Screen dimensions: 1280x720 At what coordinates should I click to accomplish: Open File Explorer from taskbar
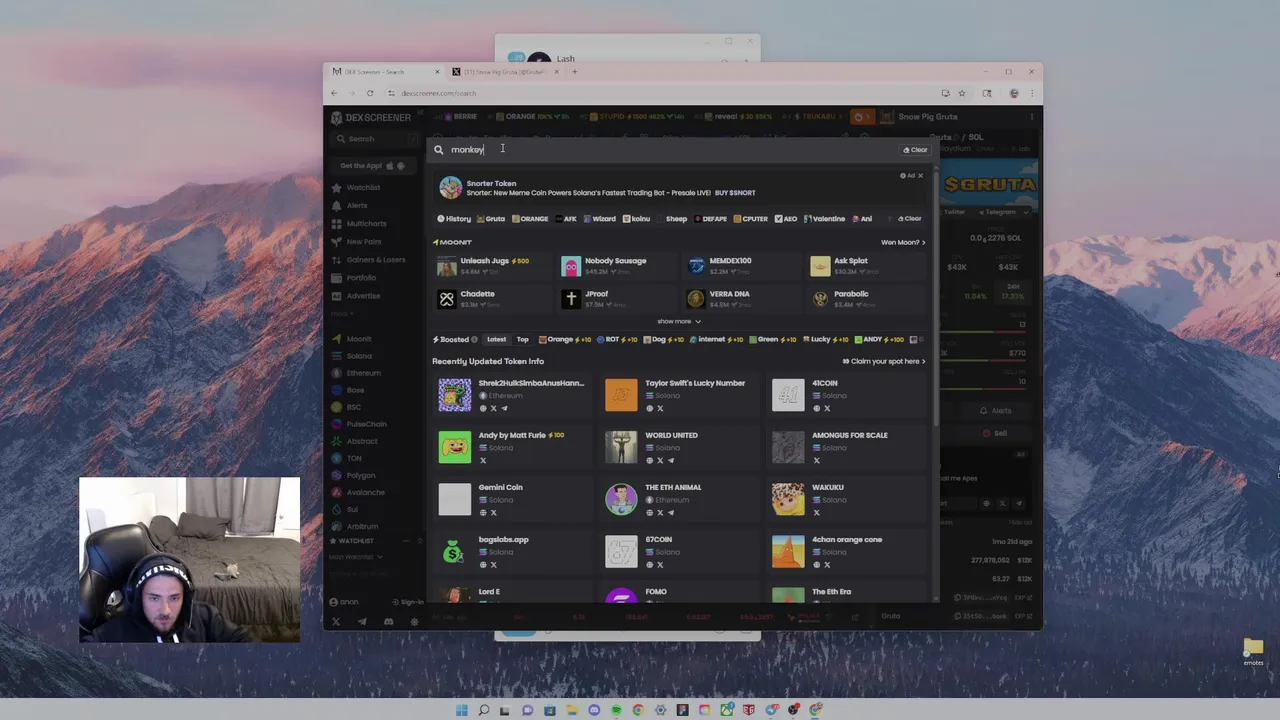pos(571,710)
